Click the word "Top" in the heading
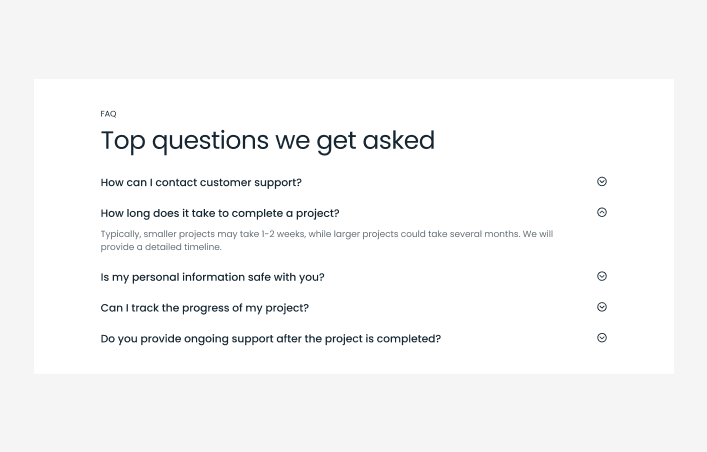This screenshot has height=452, width=707. coord(122,141)
